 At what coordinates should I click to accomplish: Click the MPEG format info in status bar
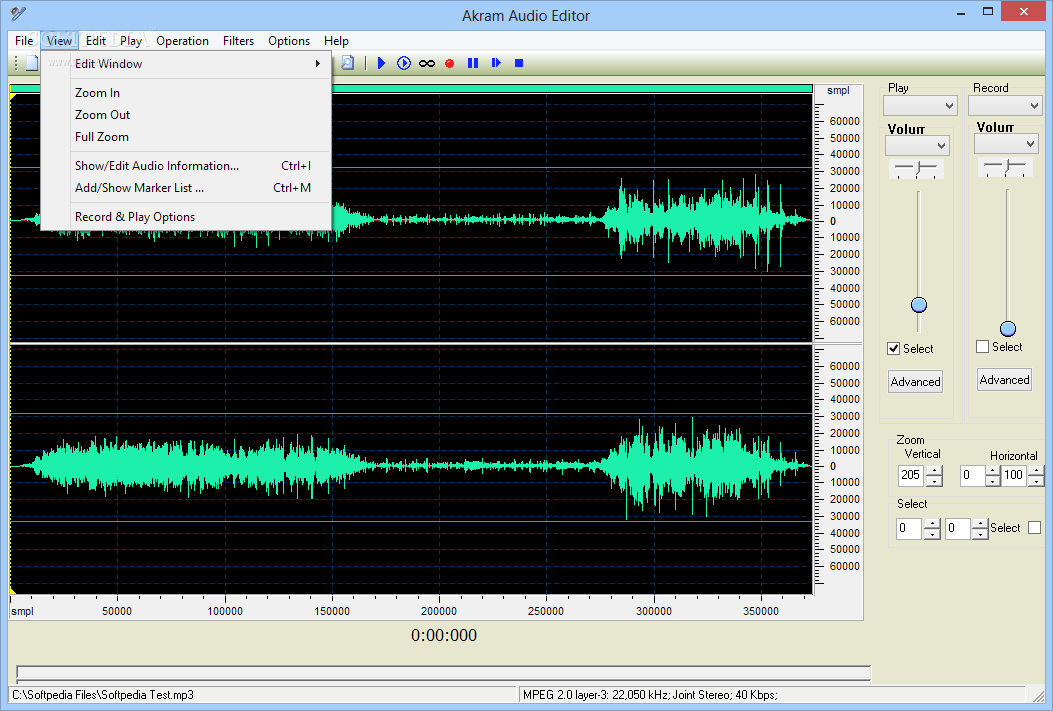(x=650, y=695)
